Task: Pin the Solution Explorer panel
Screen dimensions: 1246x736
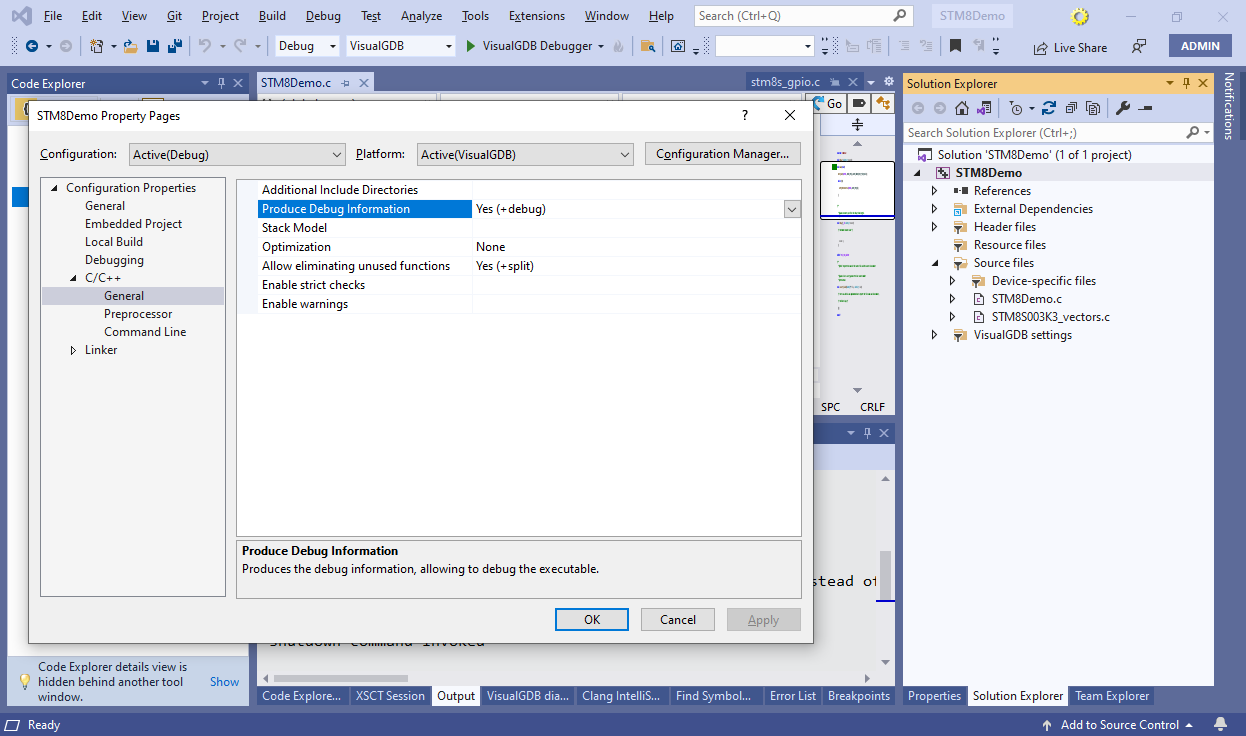Action: pos(1186,83)
